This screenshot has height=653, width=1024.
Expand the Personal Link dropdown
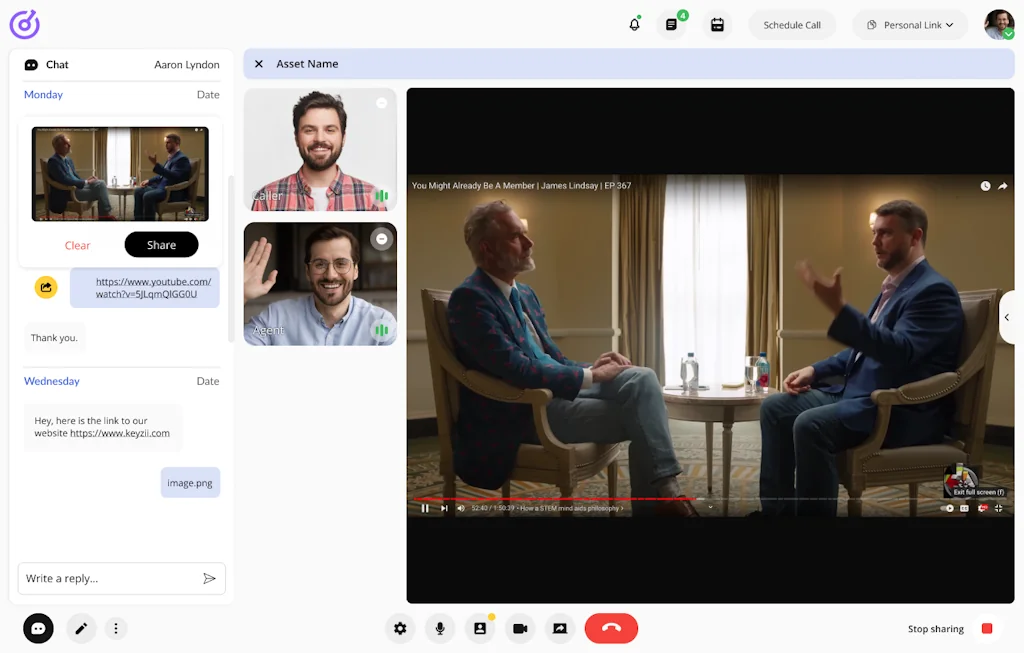coord(910,25)
